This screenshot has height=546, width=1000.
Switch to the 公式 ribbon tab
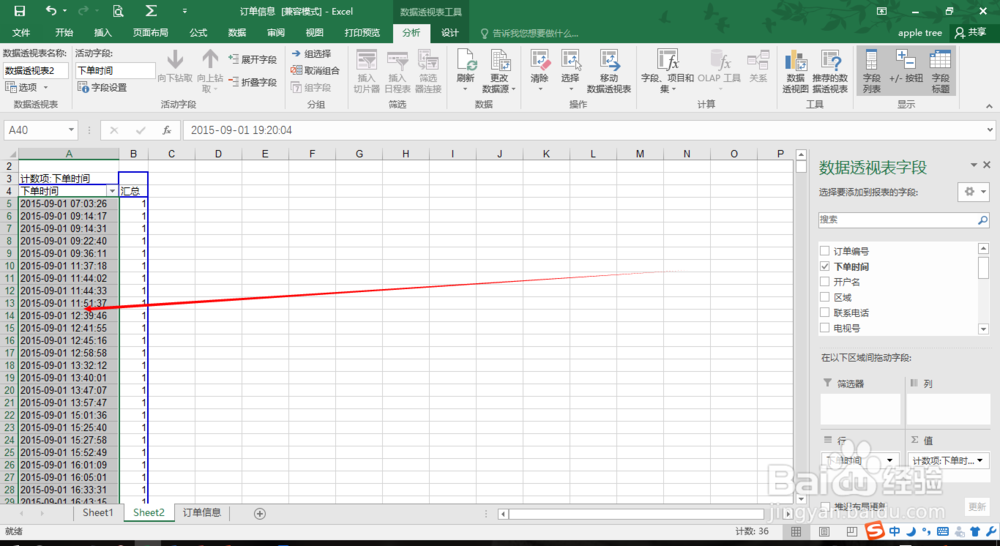coord(198,33)
